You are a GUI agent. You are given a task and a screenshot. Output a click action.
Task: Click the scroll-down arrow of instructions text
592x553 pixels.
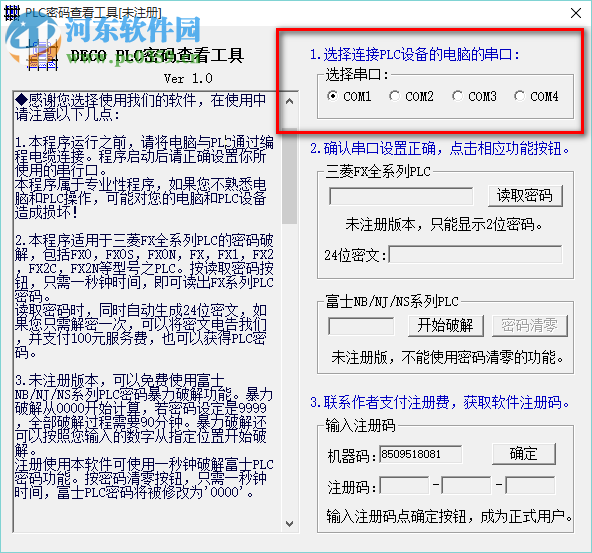290,524
